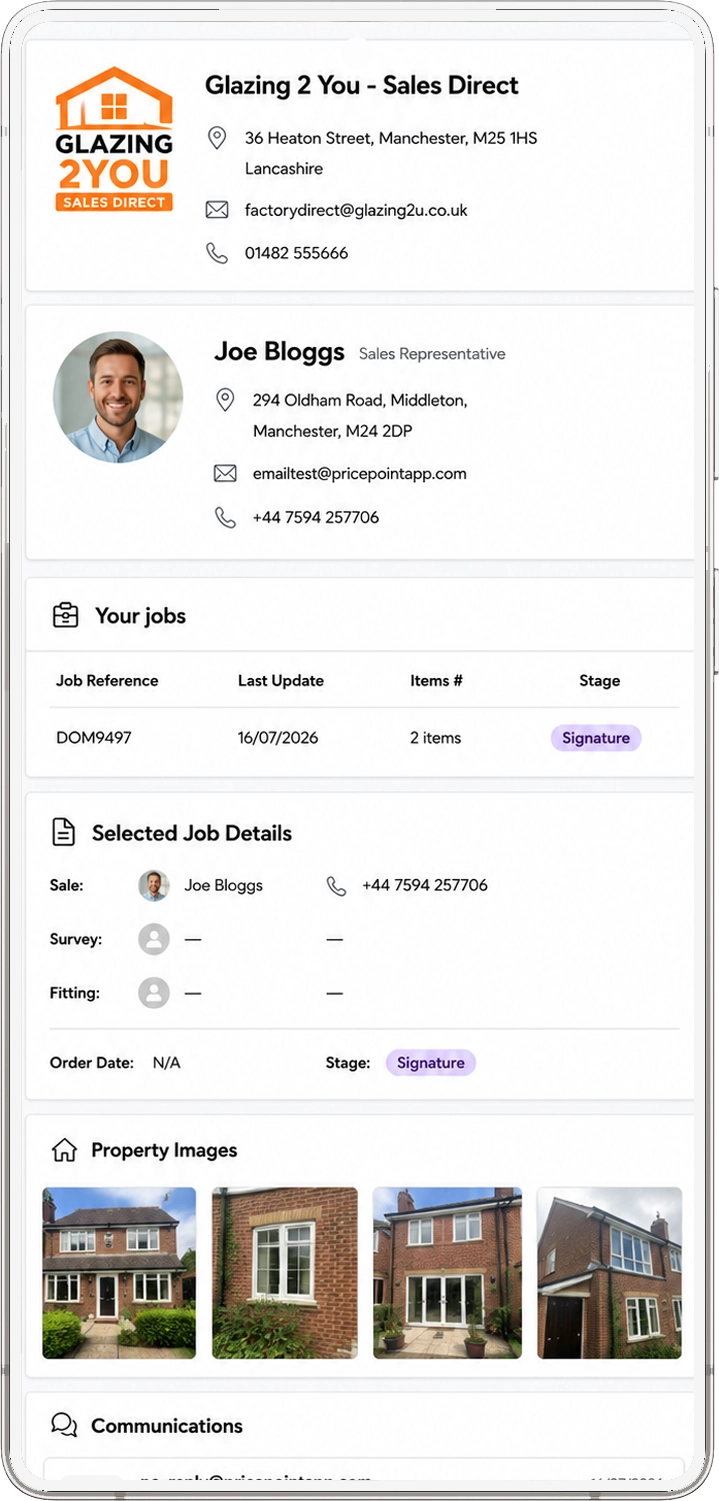This screenshot has width=719, height=1501.
Task: Click the placeholder avatar in the Survey row
Action: [154, 939]
